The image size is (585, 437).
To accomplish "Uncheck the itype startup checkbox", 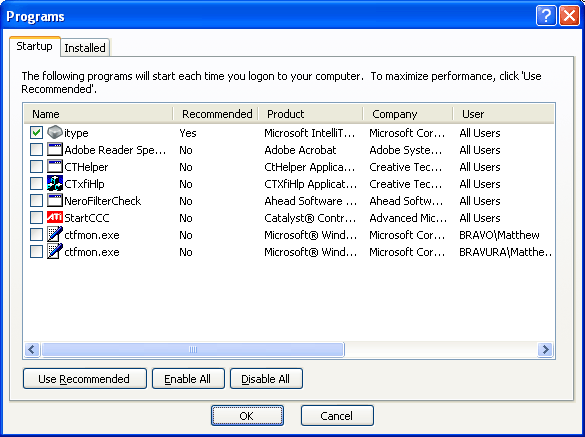I will coord(37,132).
